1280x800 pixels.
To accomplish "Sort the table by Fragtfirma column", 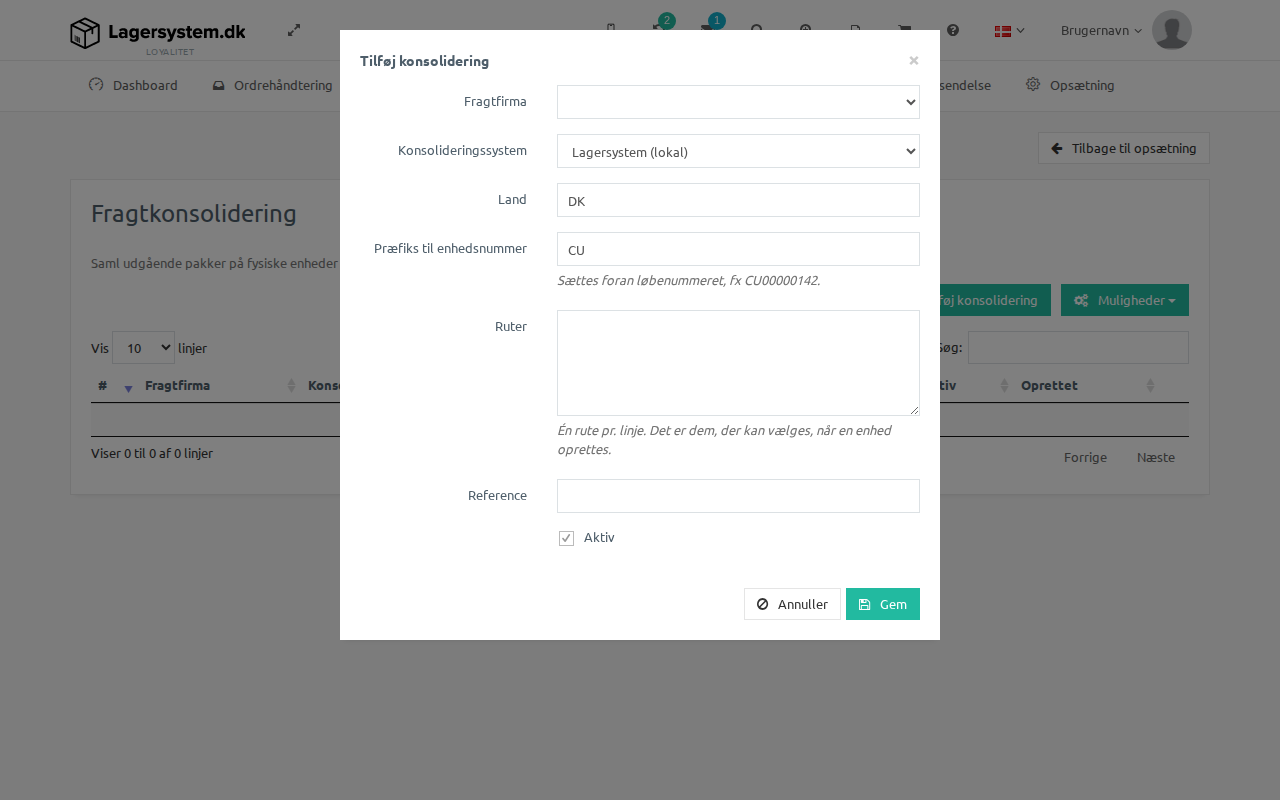I will point(219,386).
